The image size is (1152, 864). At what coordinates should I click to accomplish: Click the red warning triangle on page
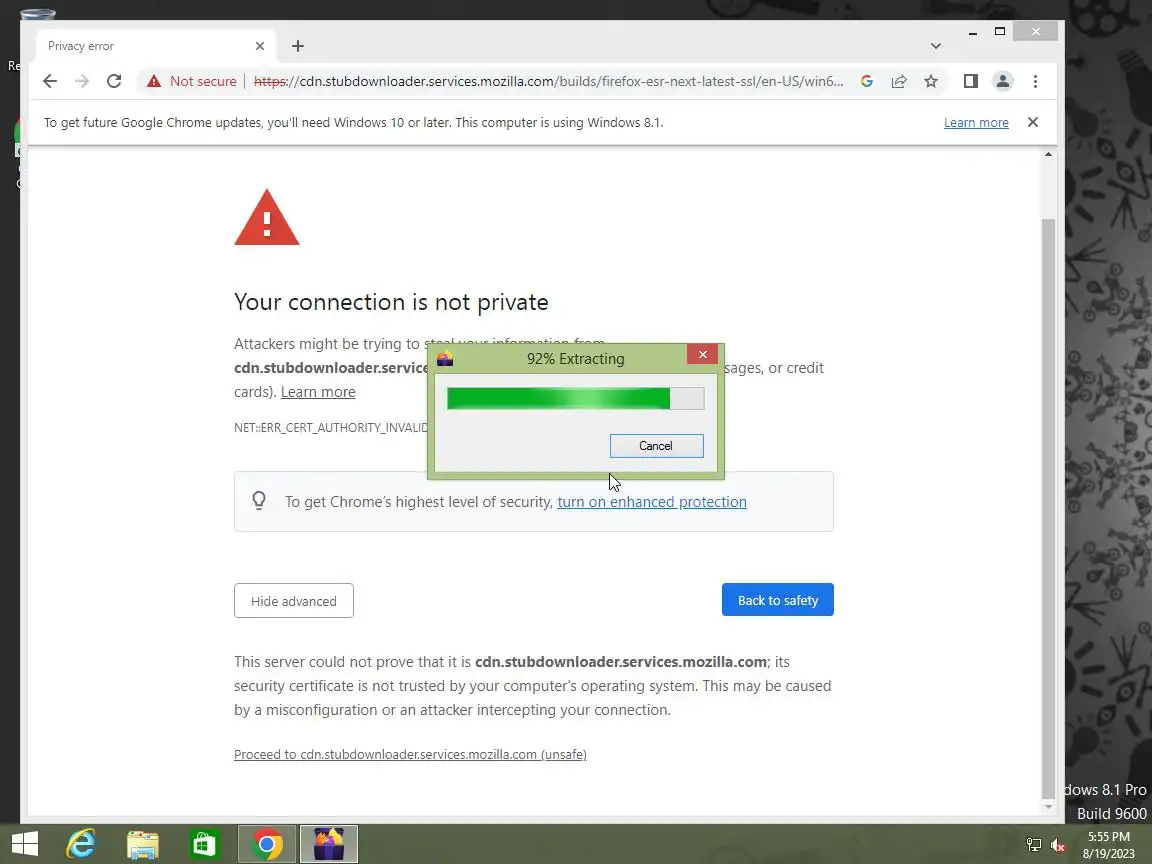tap(267, 217)
